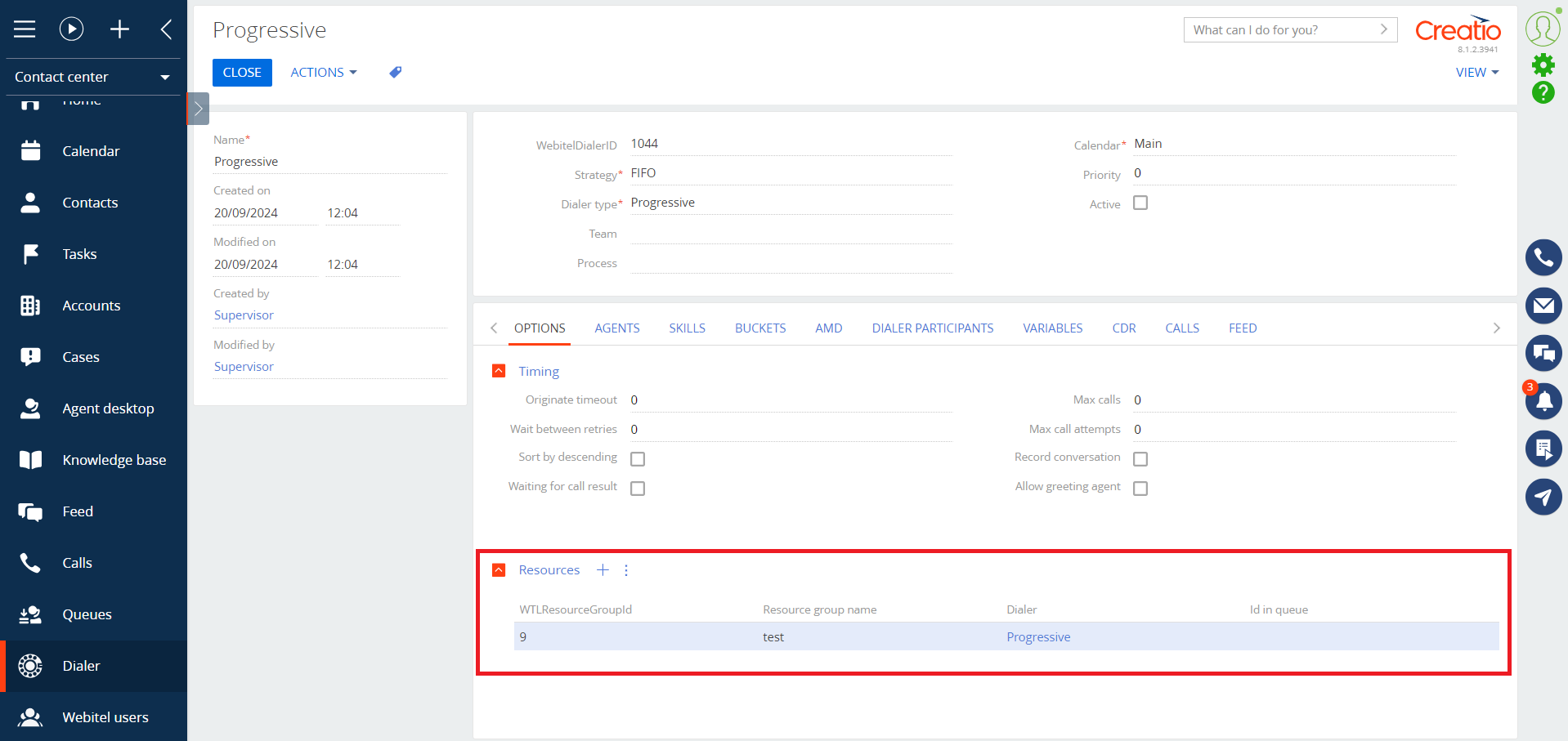Go to Dialer section in sidebar
Image resolution: width=1568 pixels, height=741 pixels.
point(93,666)
